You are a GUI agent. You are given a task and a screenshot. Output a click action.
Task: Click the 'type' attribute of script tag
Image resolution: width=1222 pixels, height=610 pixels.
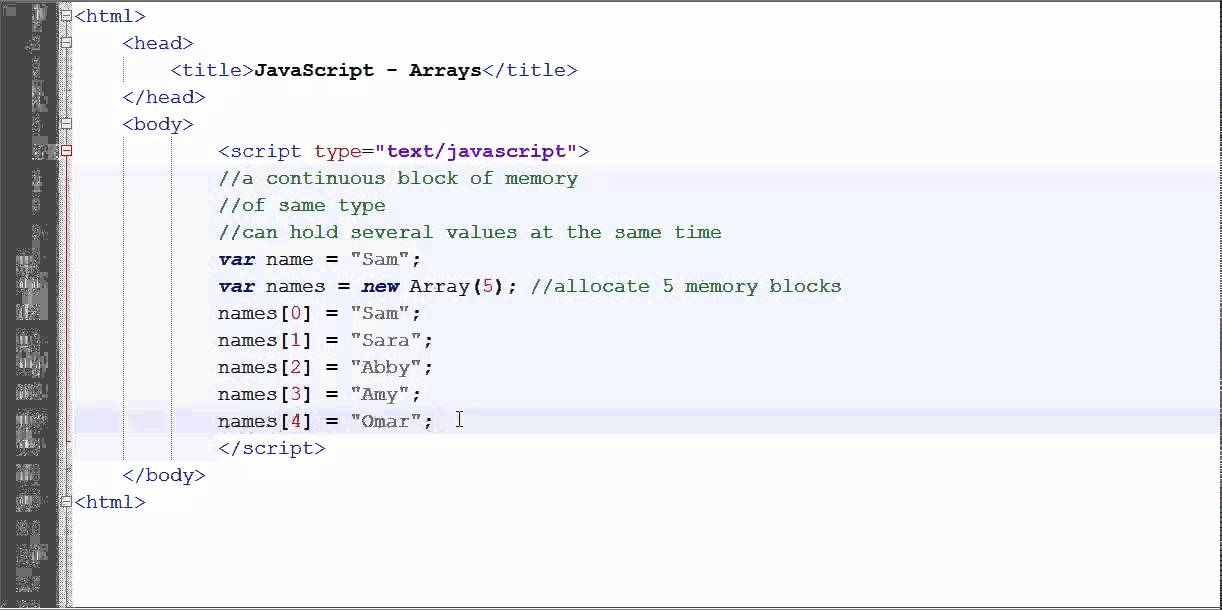click(338, 151)
